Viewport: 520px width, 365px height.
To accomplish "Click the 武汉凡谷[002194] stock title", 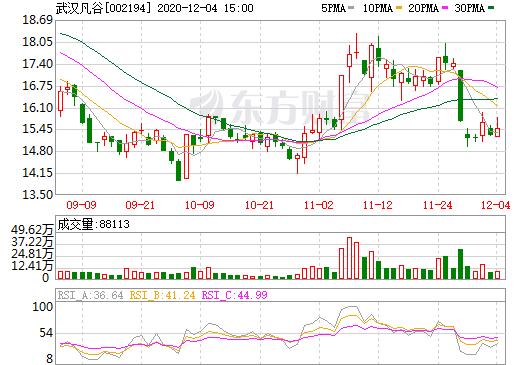I will pyautogui.click(x=103, y=8).
